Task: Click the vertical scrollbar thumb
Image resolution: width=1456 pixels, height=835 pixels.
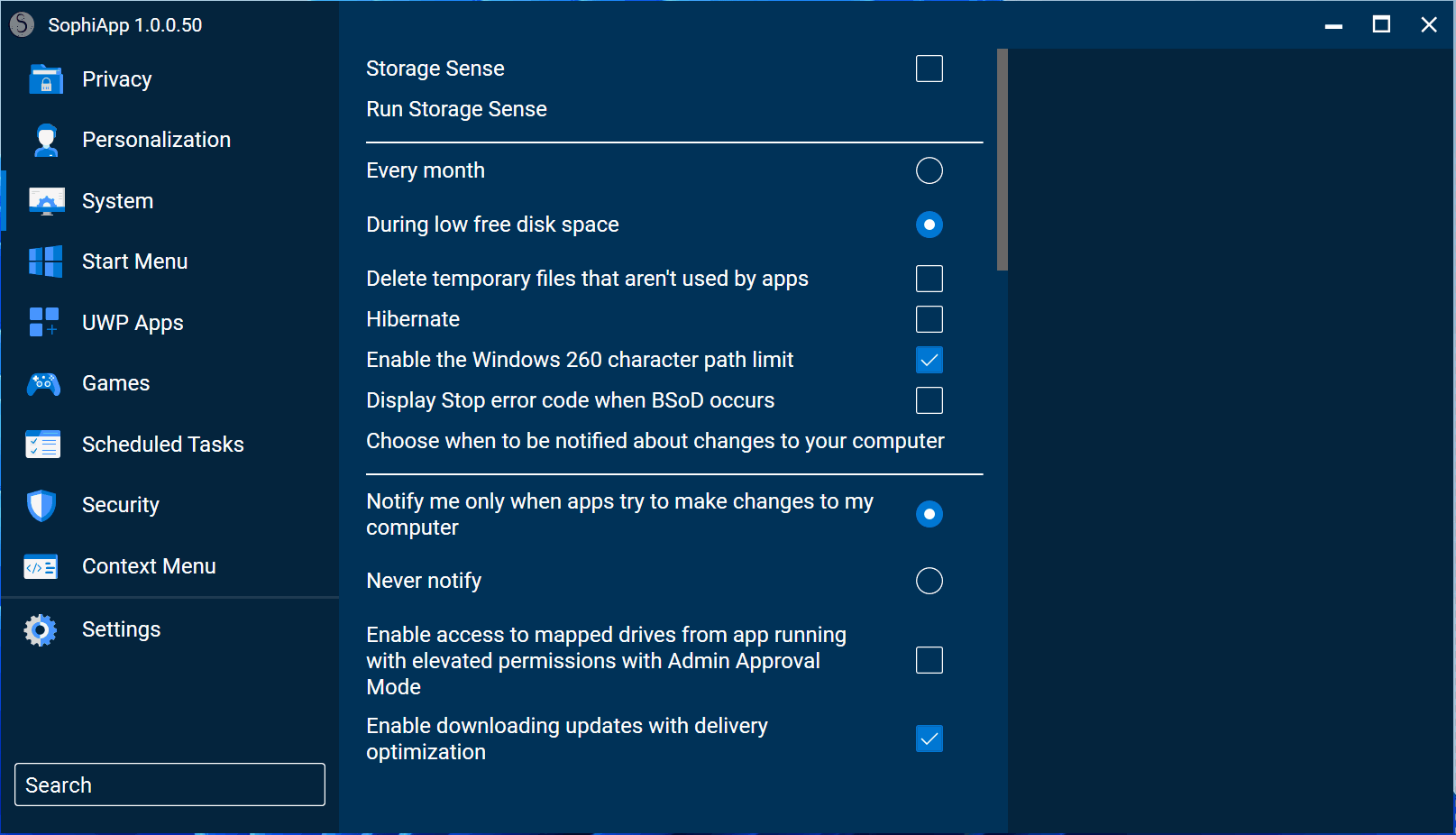Action: tap(1002, 160)
